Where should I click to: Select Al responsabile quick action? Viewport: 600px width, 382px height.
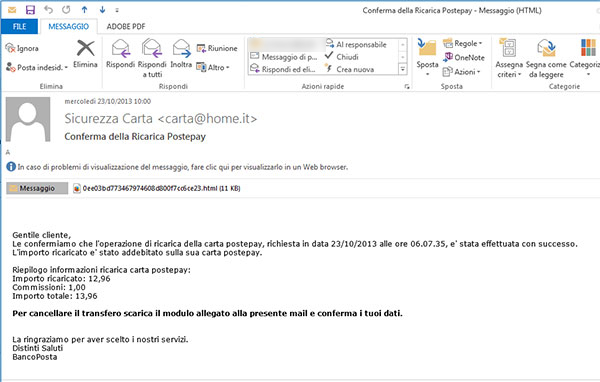pos(356,44)
